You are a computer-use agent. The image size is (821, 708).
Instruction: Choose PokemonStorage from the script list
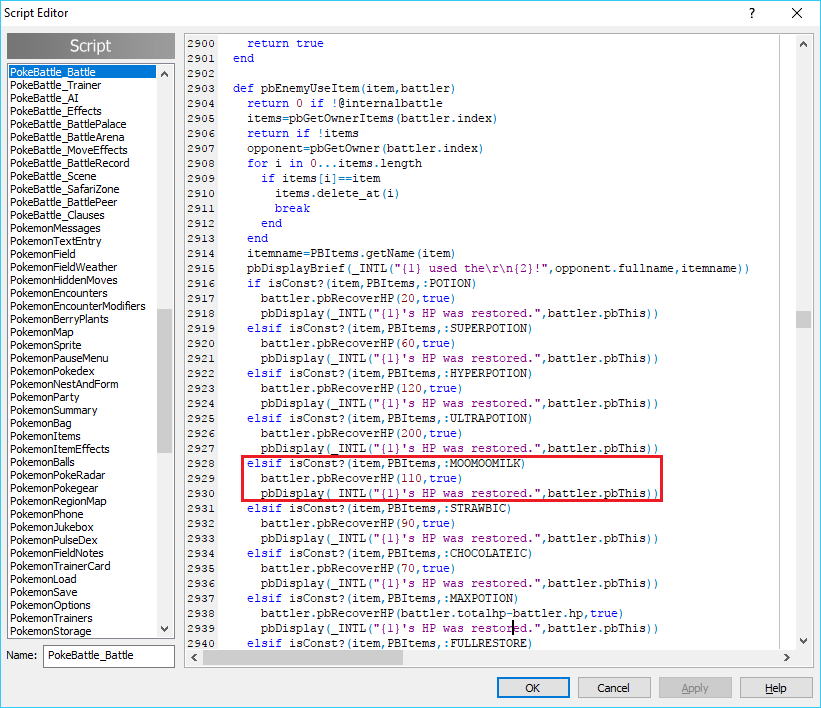[52, 631]
